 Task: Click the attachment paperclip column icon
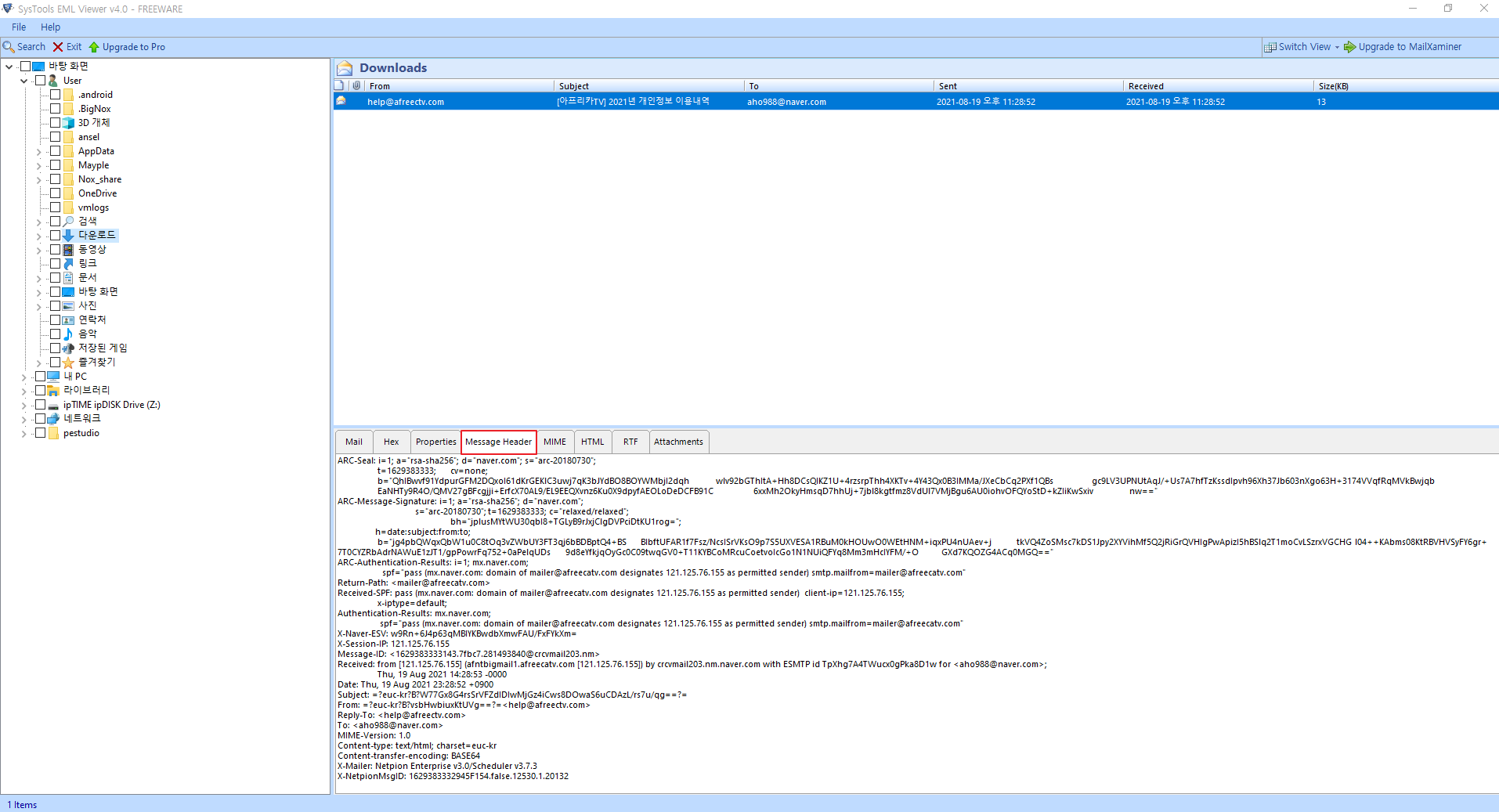[356, 85]
